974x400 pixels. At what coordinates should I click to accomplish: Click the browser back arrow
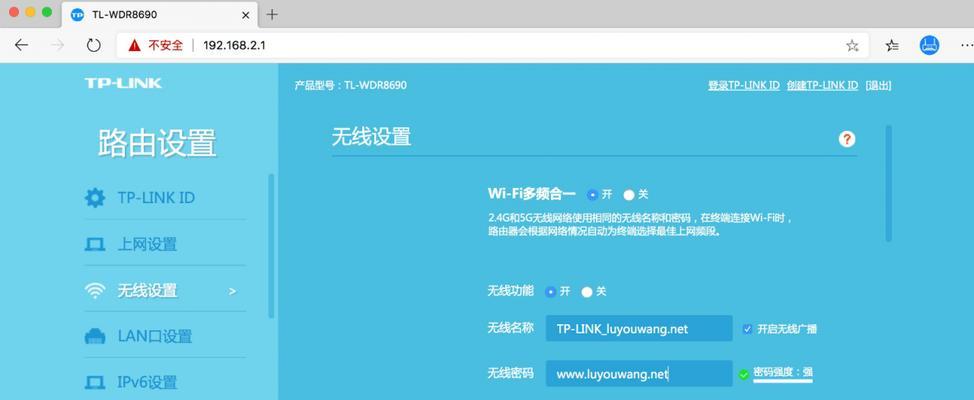21,45
